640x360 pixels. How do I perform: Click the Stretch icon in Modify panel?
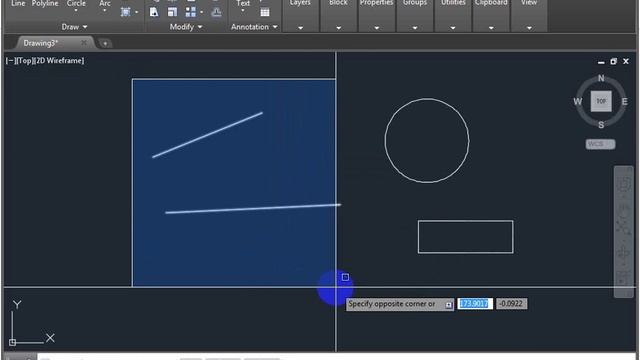point(154,12)
